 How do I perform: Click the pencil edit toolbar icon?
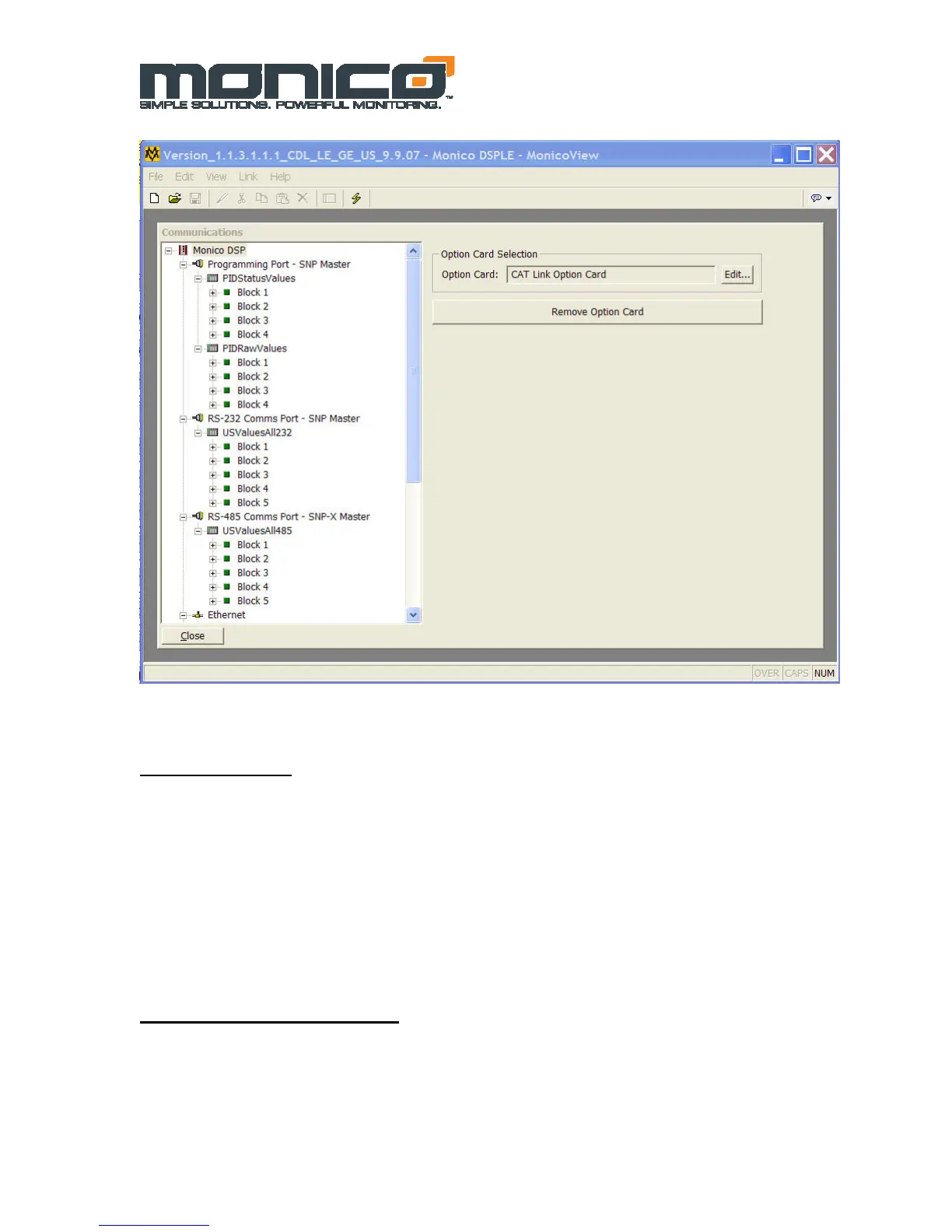pyautogui.click(x=222, y=198)
